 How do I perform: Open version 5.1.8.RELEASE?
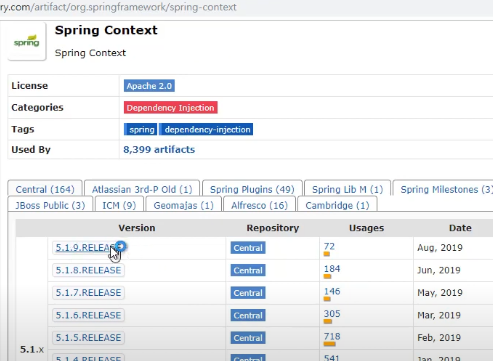(88, 270)
